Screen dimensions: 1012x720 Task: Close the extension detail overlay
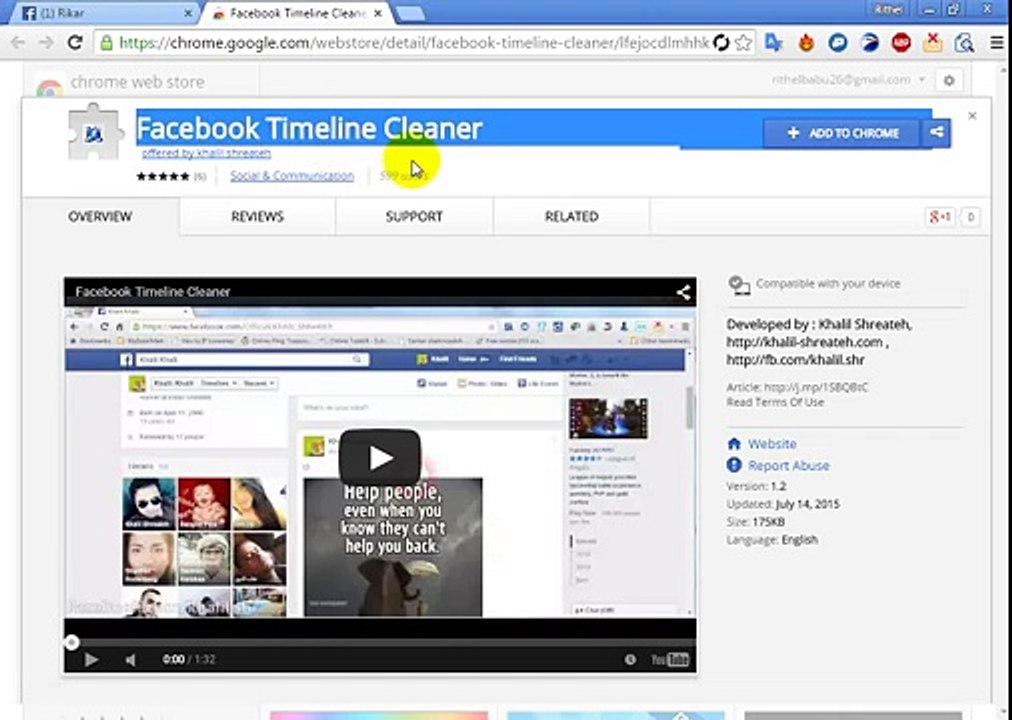point(972,116)
